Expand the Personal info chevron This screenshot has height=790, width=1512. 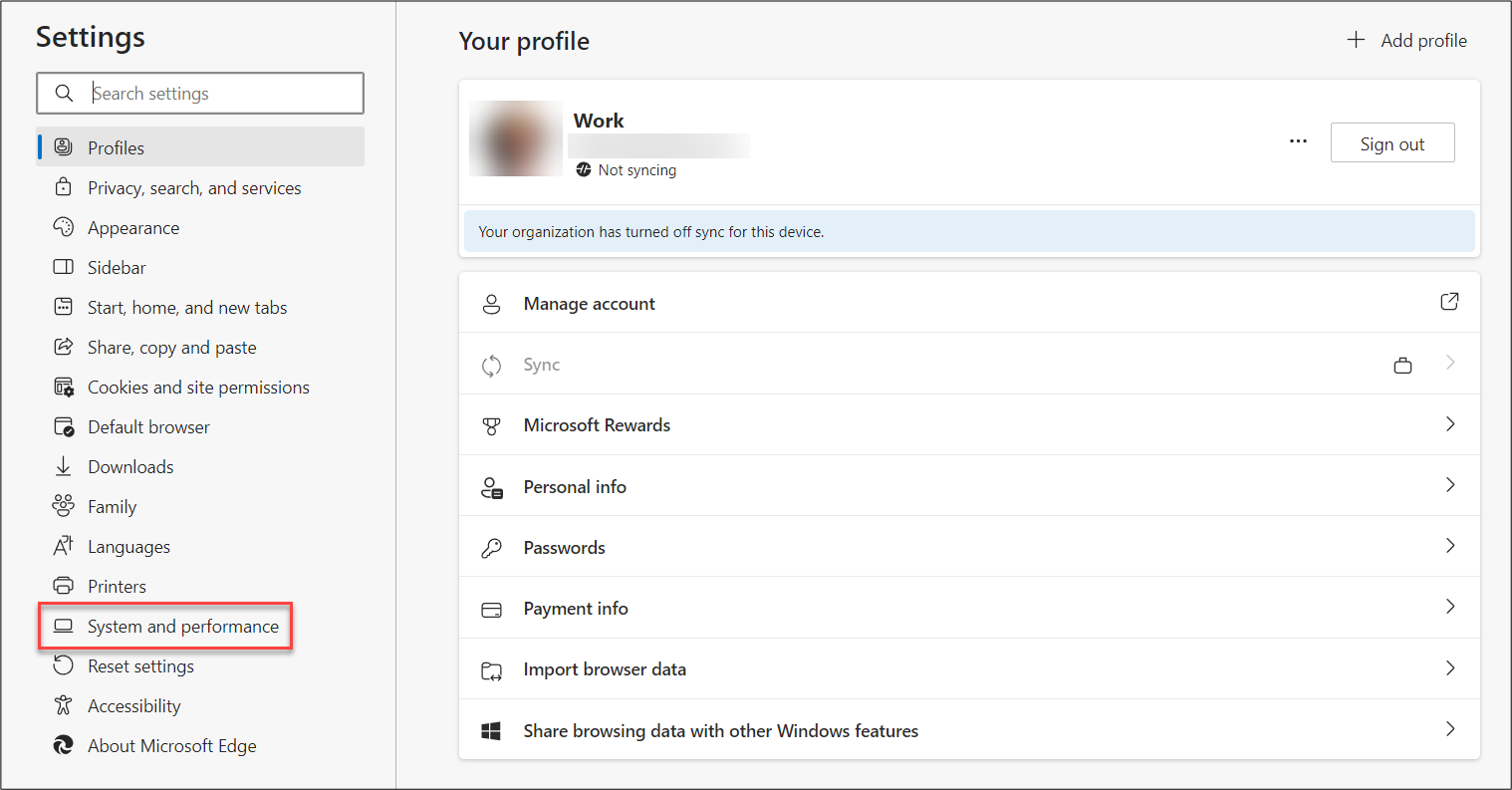click(1450, 485)
